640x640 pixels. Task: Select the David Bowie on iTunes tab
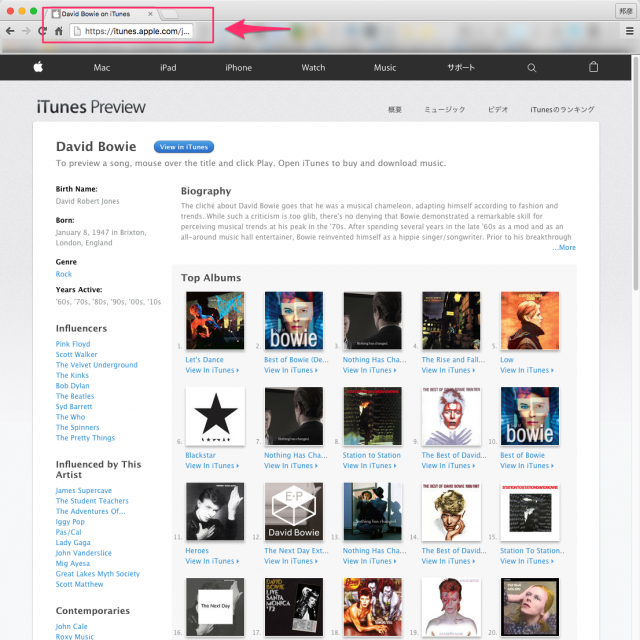(x=102, y=14)
